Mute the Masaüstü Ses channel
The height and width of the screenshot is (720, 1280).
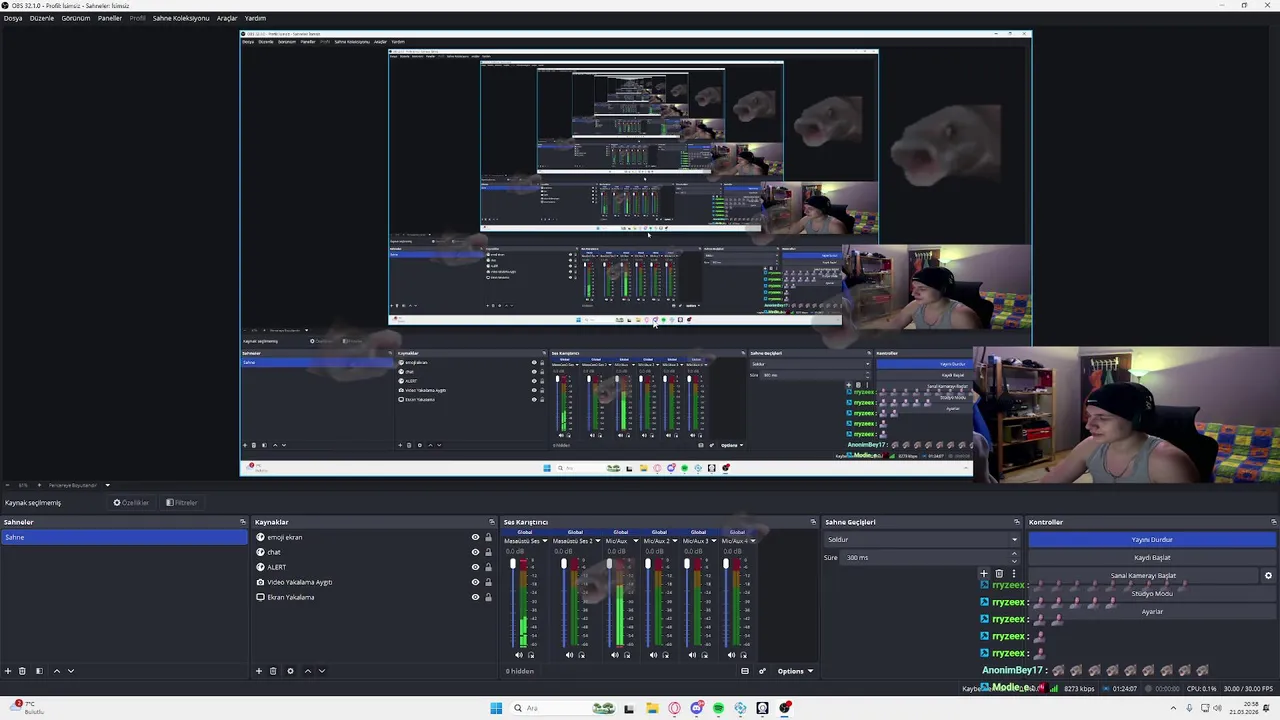pos(519,655)
